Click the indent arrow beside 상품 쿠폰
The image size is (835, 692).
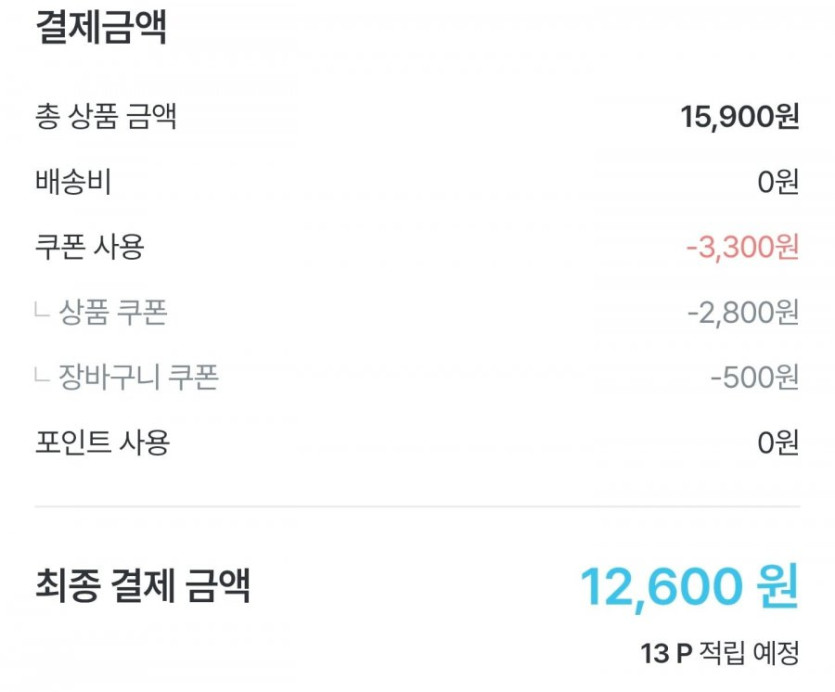tap(41, 312)
